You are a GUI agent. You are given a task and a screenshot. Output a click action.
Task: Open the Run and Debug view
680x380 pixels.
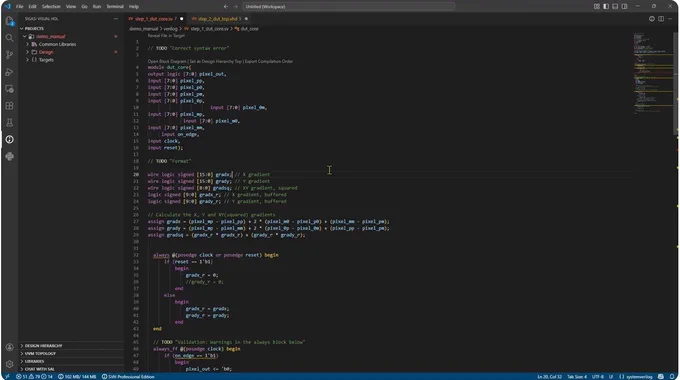tap(10, 72)
